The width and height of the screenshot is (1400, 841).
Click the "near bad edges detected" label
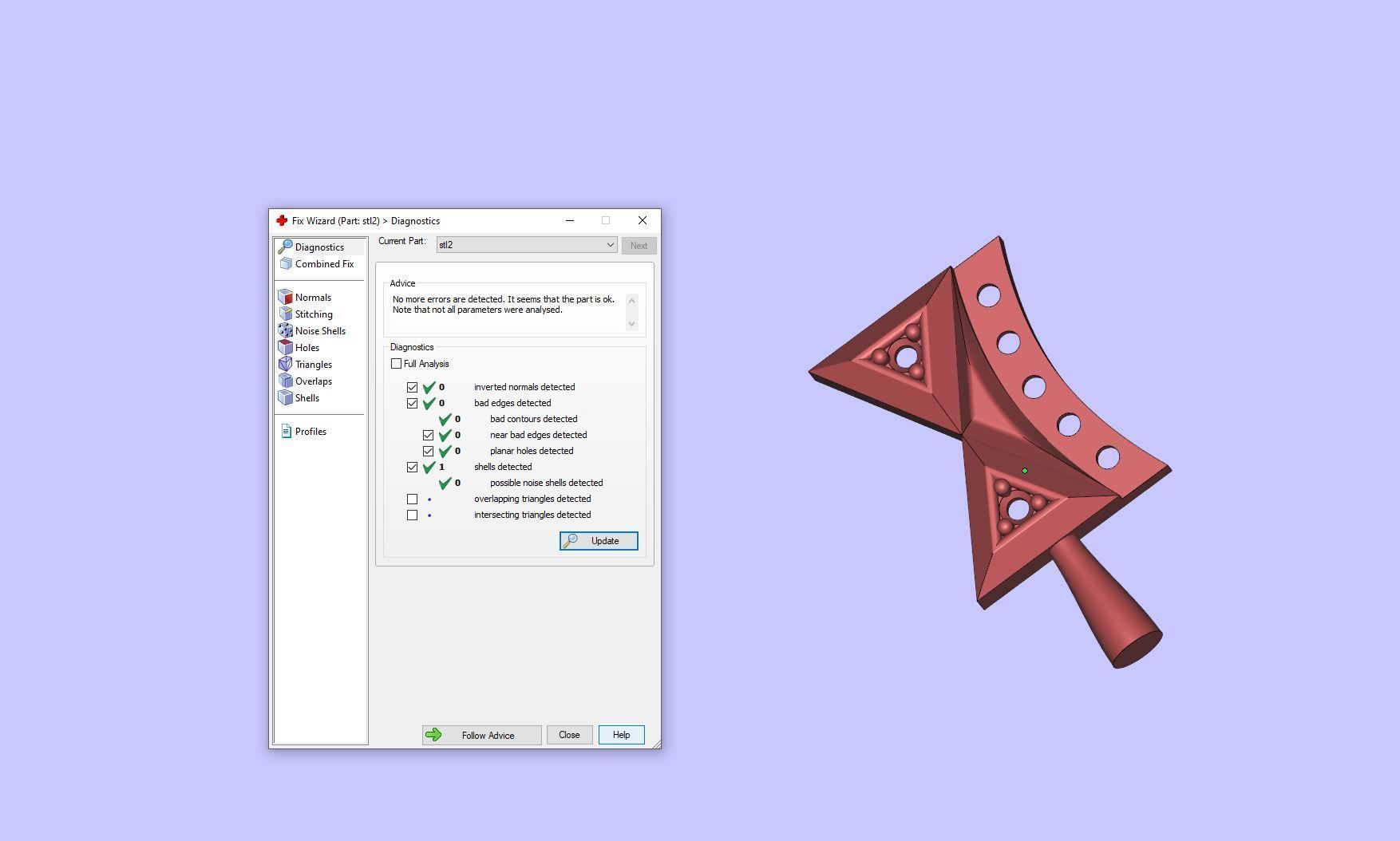pos(538,435)
